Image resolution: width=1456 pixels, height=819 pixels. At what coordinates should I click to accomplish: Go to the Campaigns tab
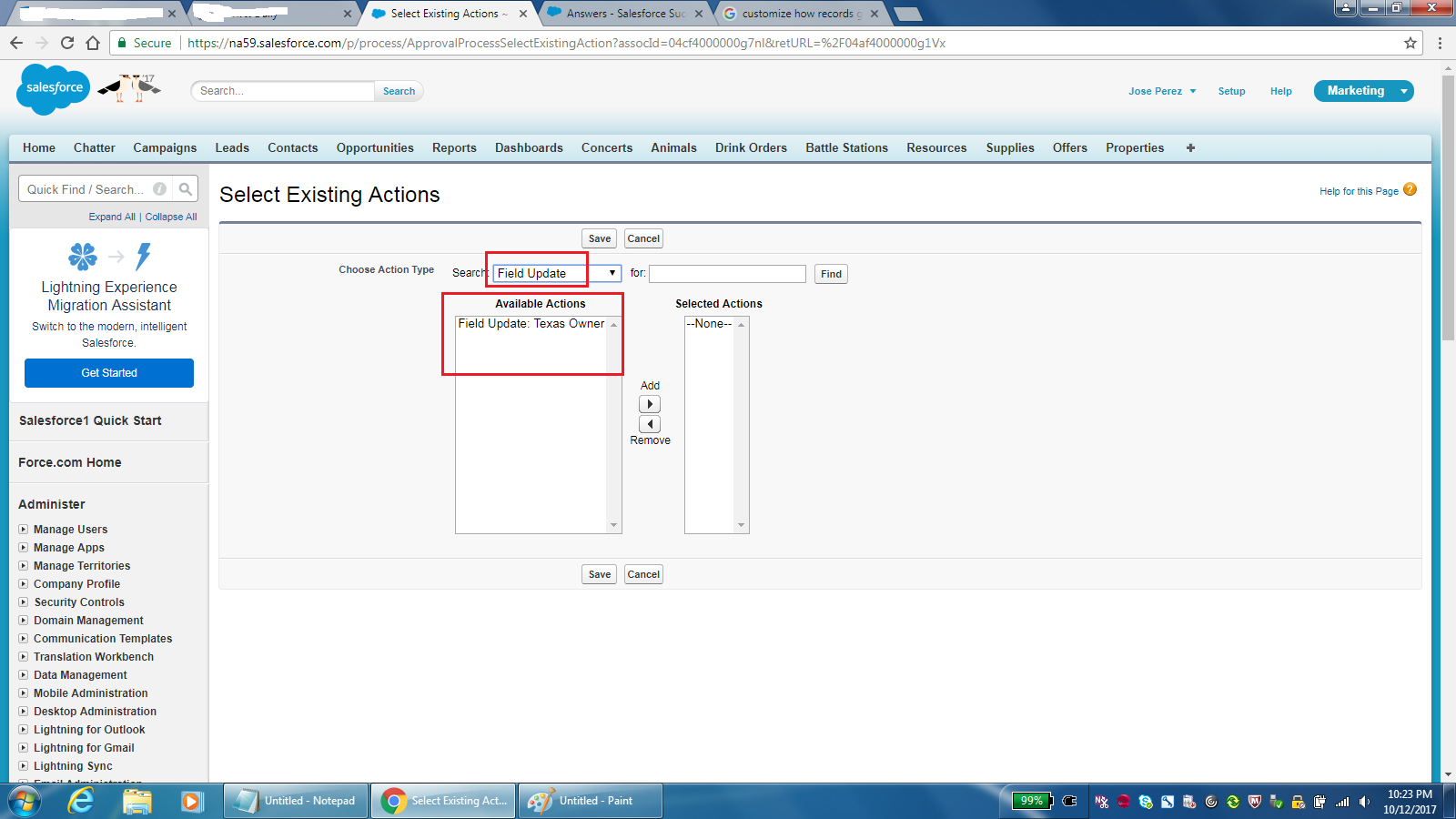(x=165, y=147)
